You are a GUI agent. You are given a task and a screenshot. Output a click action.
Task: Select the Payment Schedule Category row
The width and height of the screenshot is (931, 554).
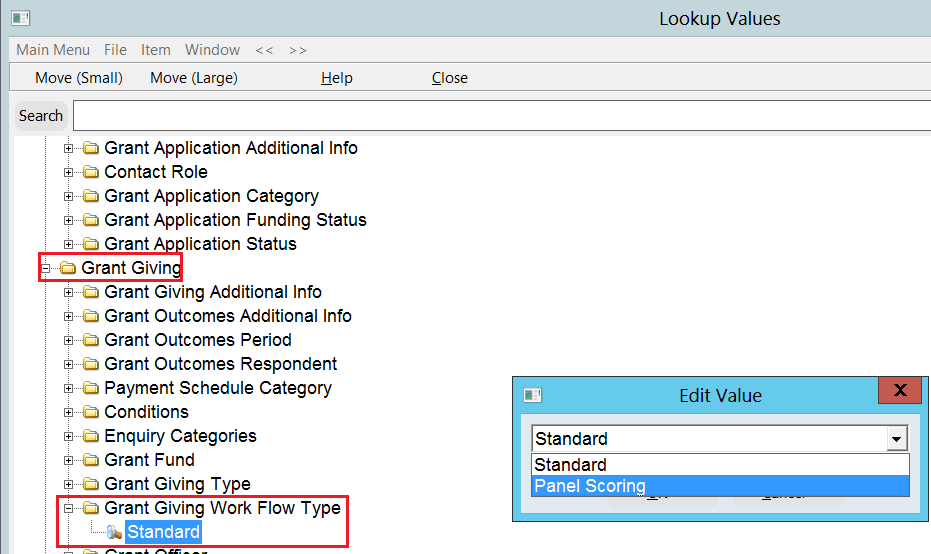pos(218,388)
